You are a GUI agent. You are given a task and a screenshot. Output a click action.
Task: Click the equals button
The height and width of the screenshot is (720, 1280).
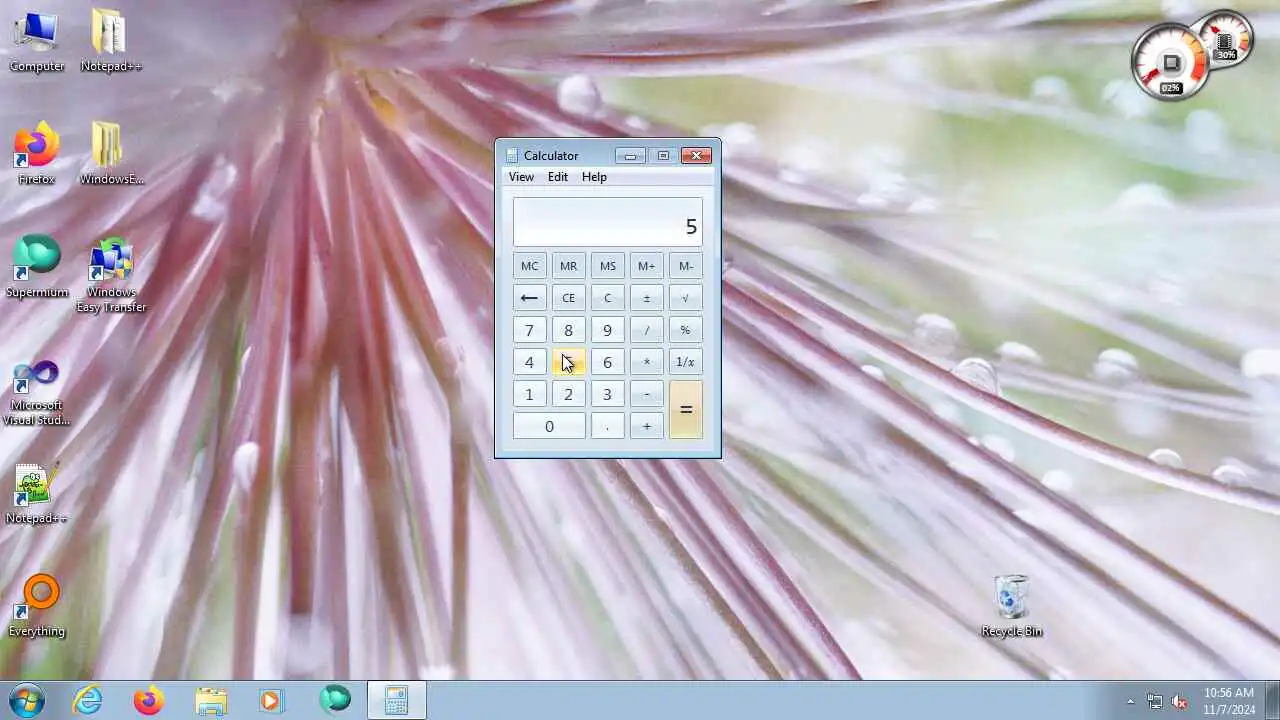pos(685,410)
